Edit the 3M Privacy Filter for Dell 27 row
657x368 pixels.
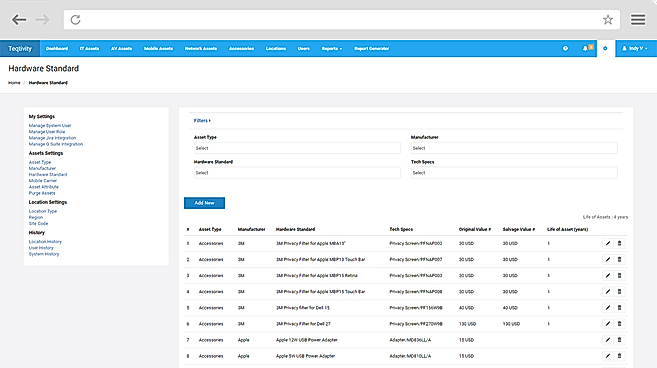click(608, 324)
